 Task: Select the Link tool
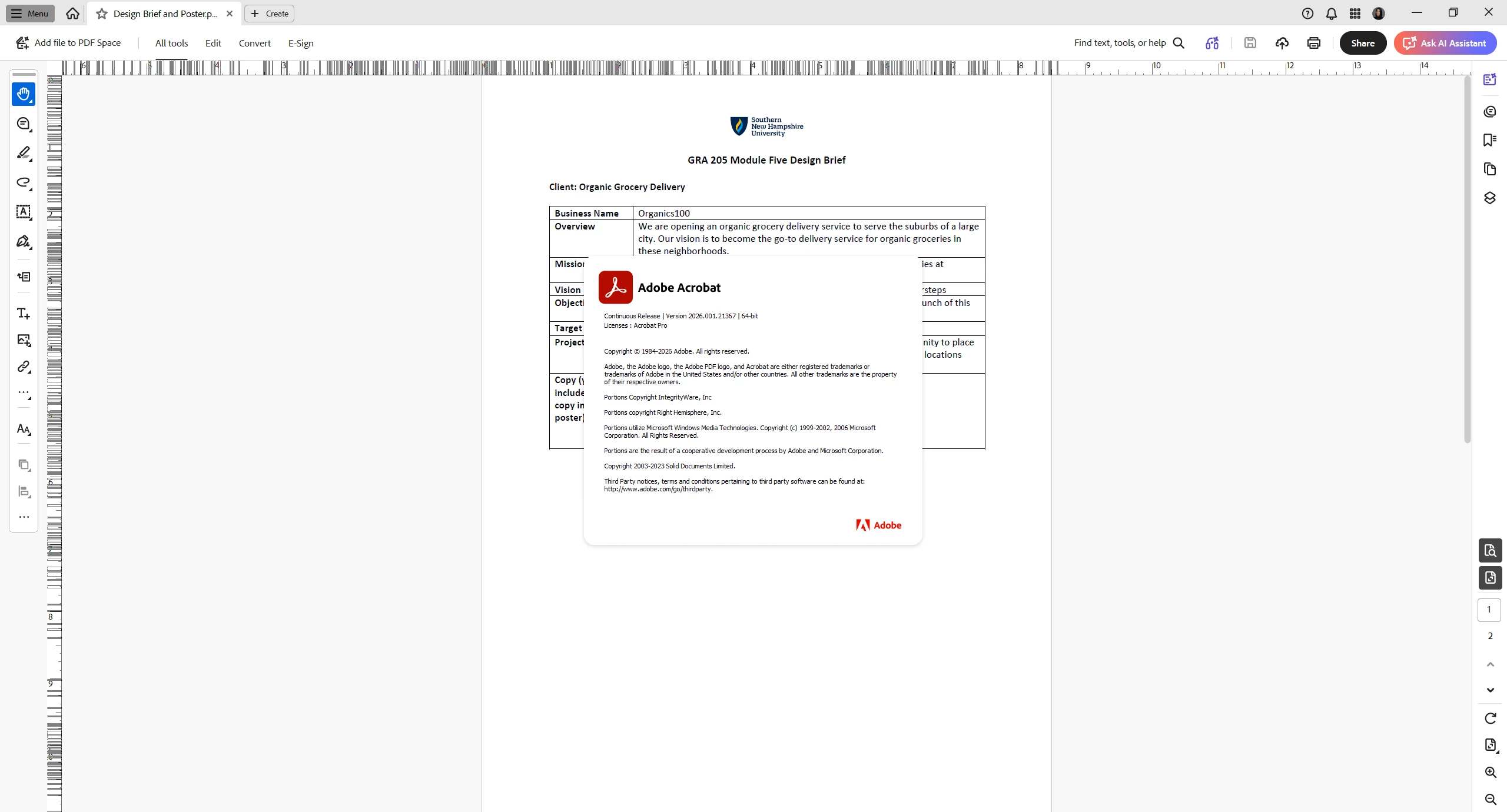[x=24, y=367]
